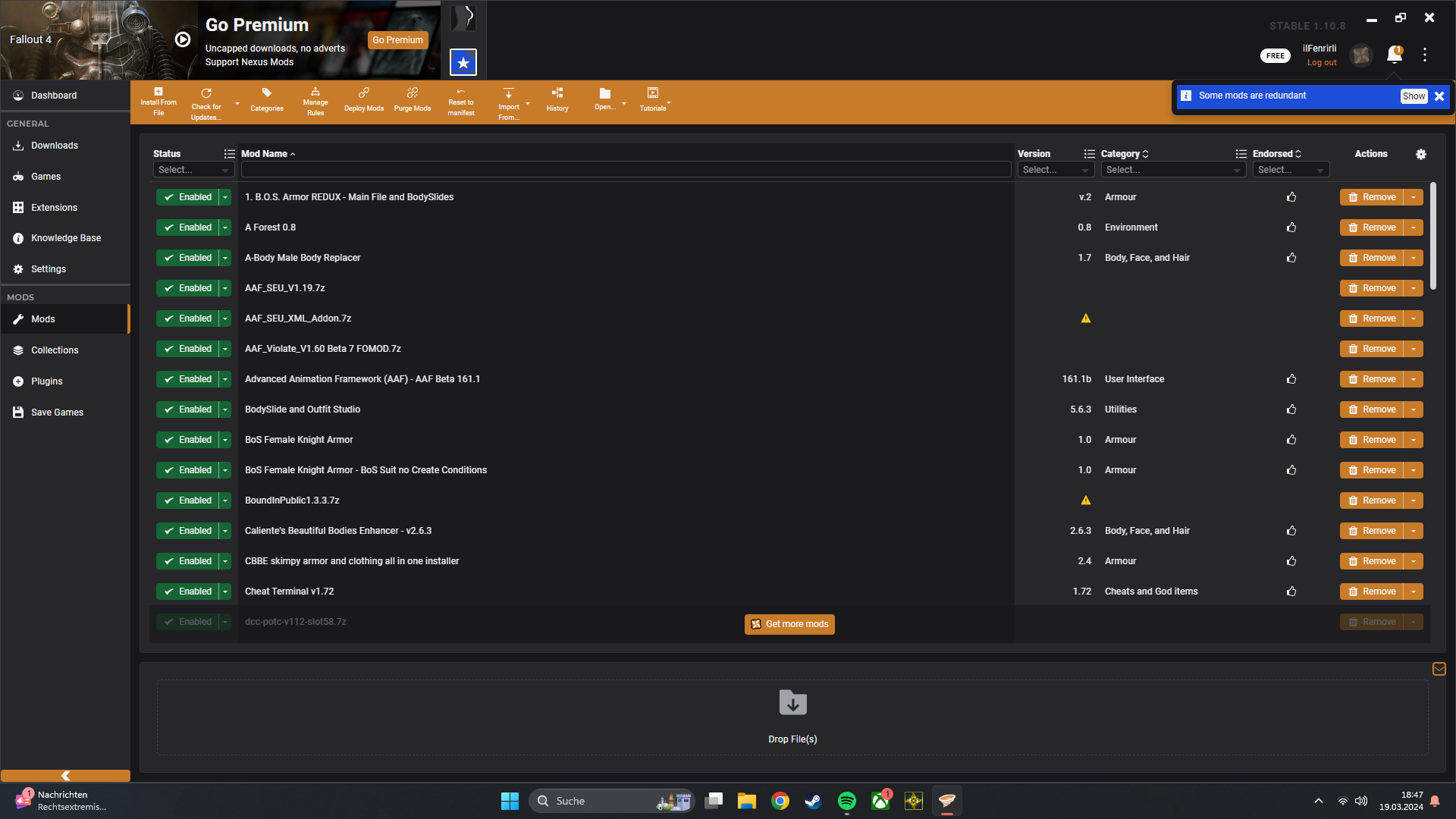Viewport: 1456px width, 819px height.
Task: Open the notifications bell
Action: coord(1395,55)
